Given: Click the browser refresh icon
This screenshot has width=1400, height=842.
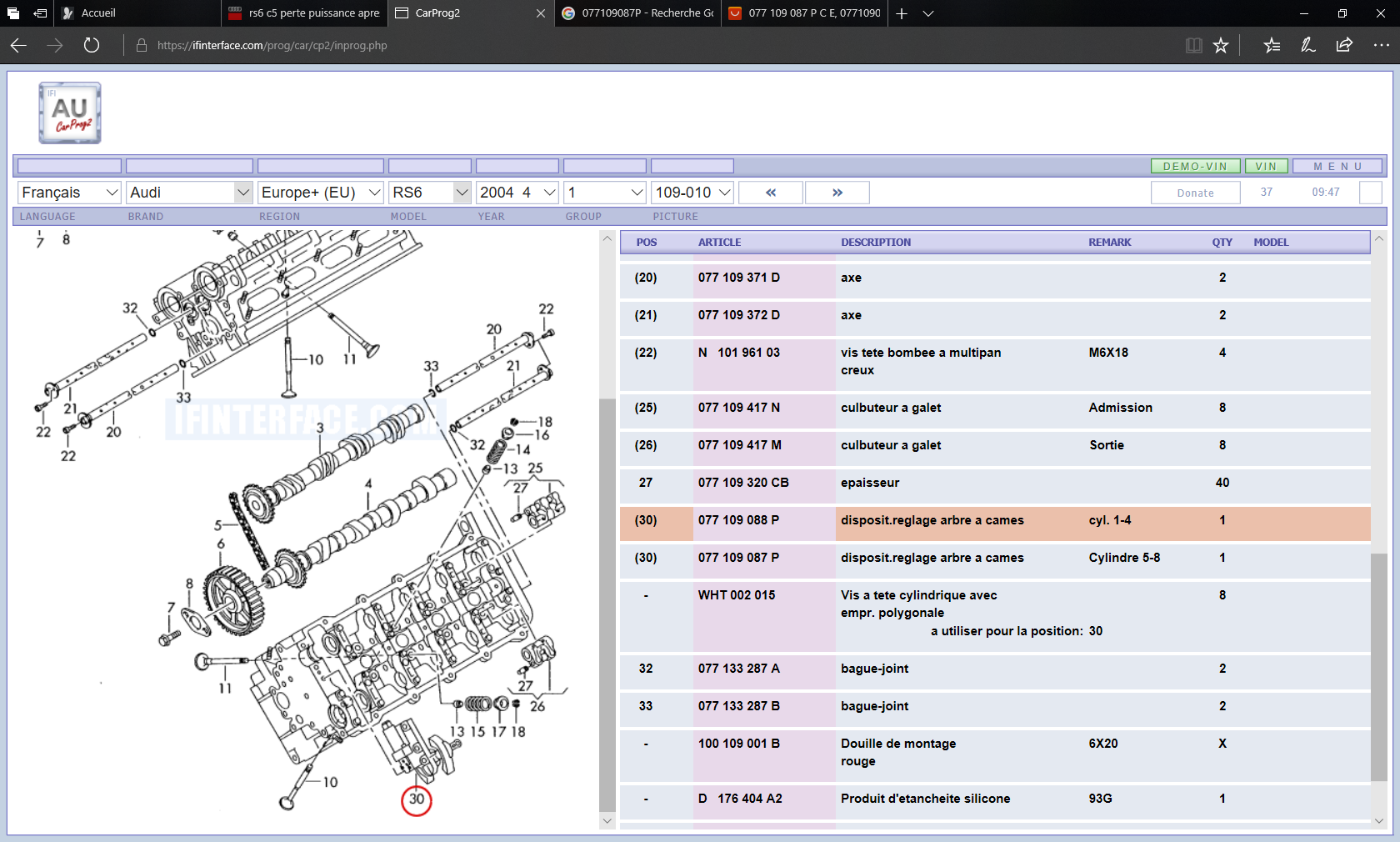Looking at the screenshot, I should 92,46.
